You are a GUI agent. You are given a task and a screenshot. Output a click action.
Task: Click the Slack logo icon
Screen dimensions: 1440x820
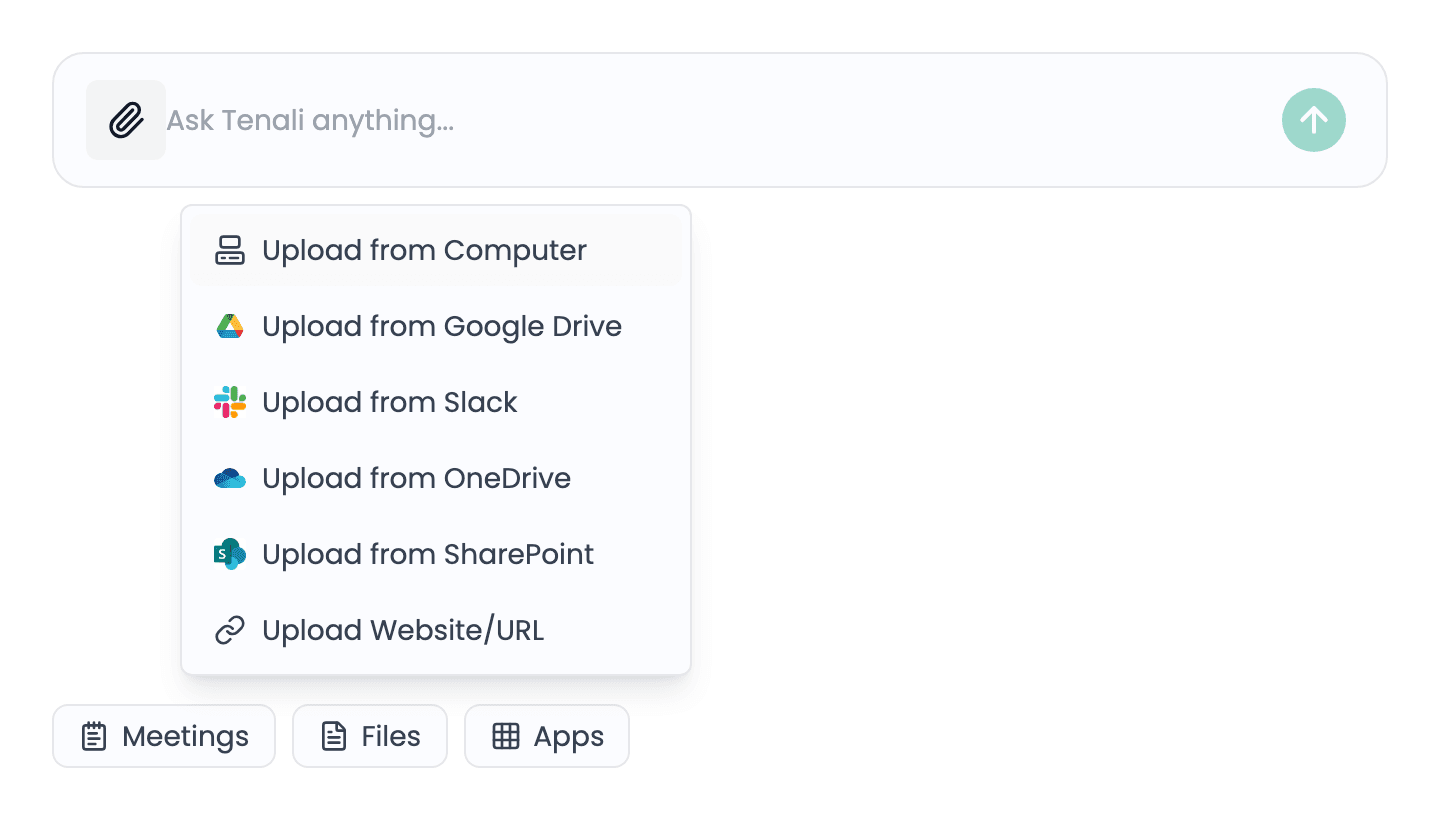tap(230, 402)
